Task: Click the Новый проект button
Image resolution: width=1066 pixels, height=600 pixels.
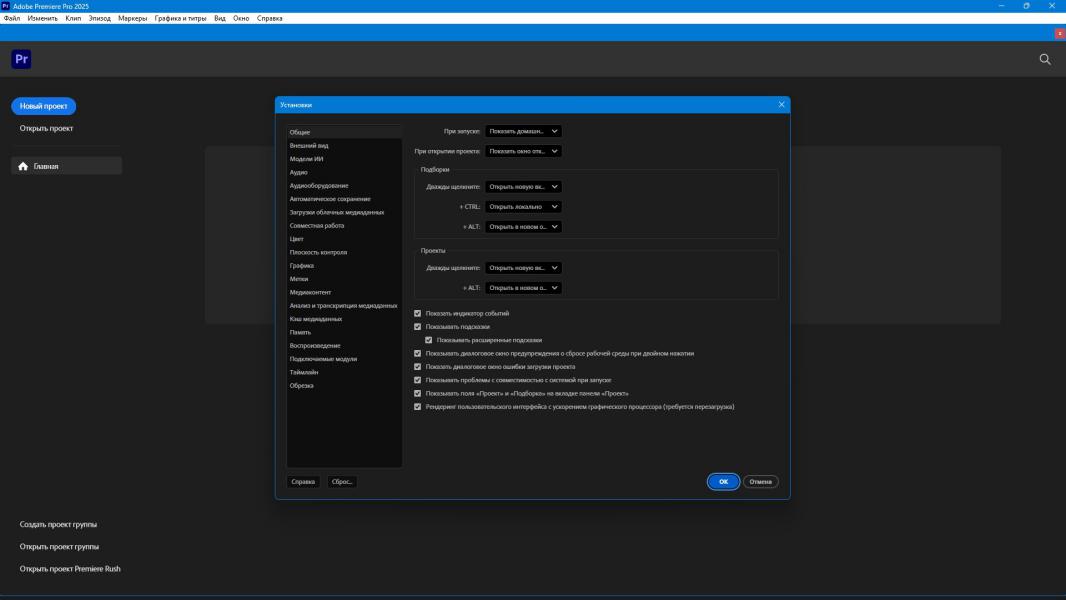Action: 43,106
